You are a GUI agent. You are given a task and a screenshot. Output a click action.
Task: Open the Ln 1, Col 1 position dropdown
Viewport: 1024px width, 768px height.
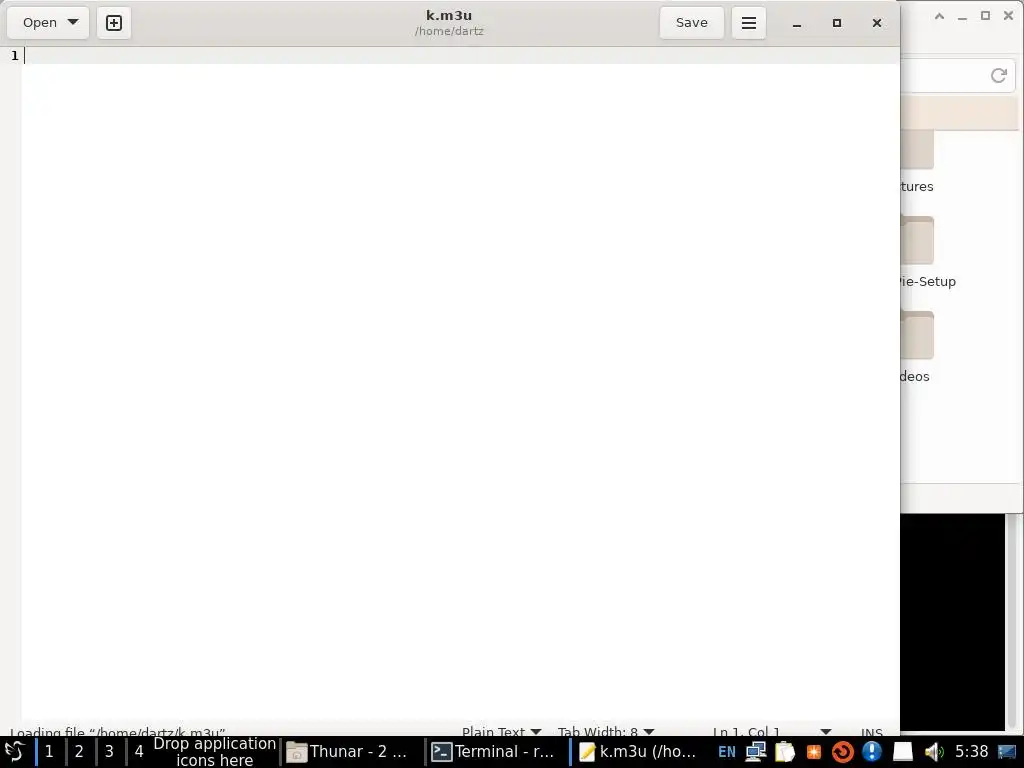click(x=771, y=731)
